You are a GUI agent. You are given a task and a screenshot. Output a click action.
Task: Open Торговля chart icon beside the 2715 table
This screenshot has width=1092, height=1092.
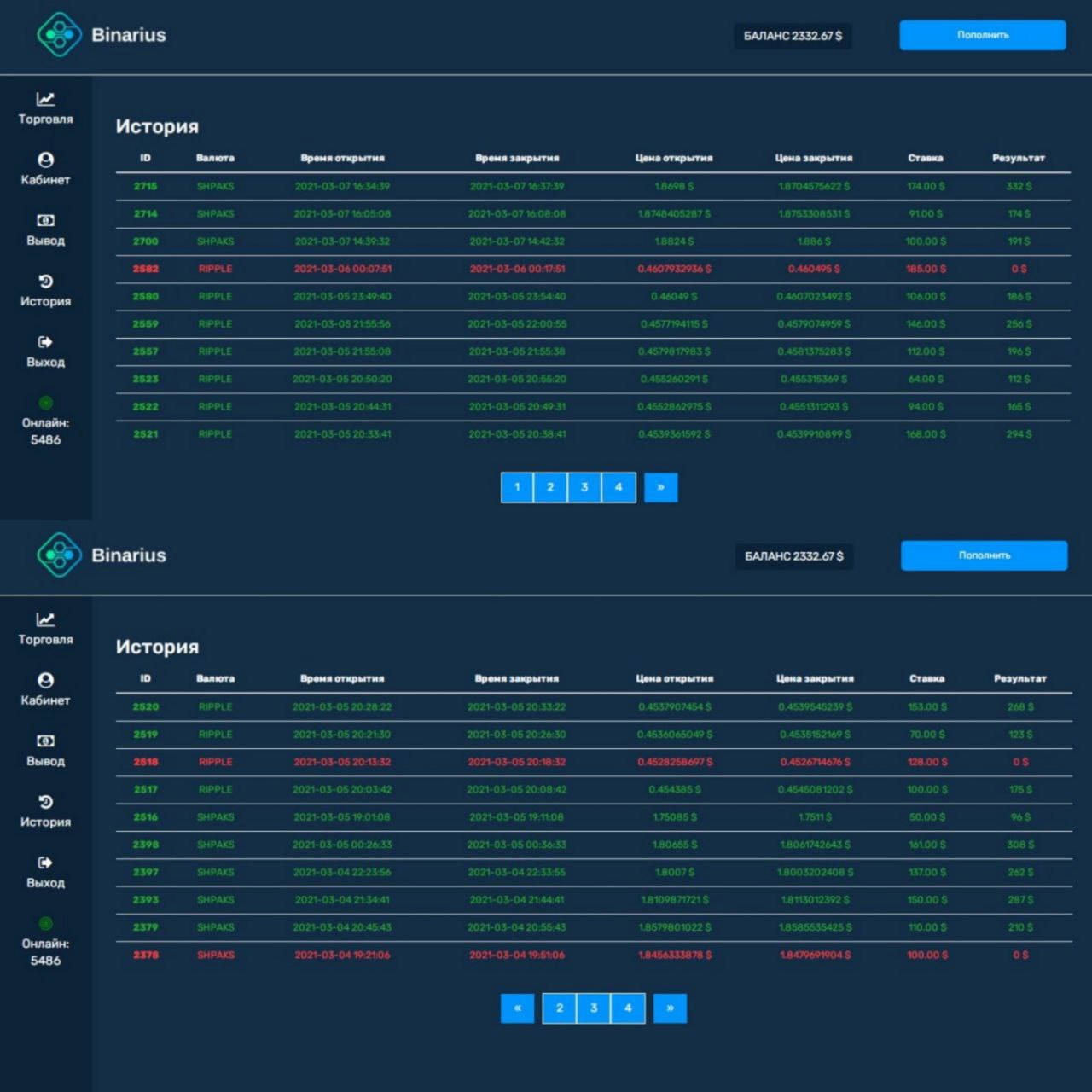tap(45, 99)
